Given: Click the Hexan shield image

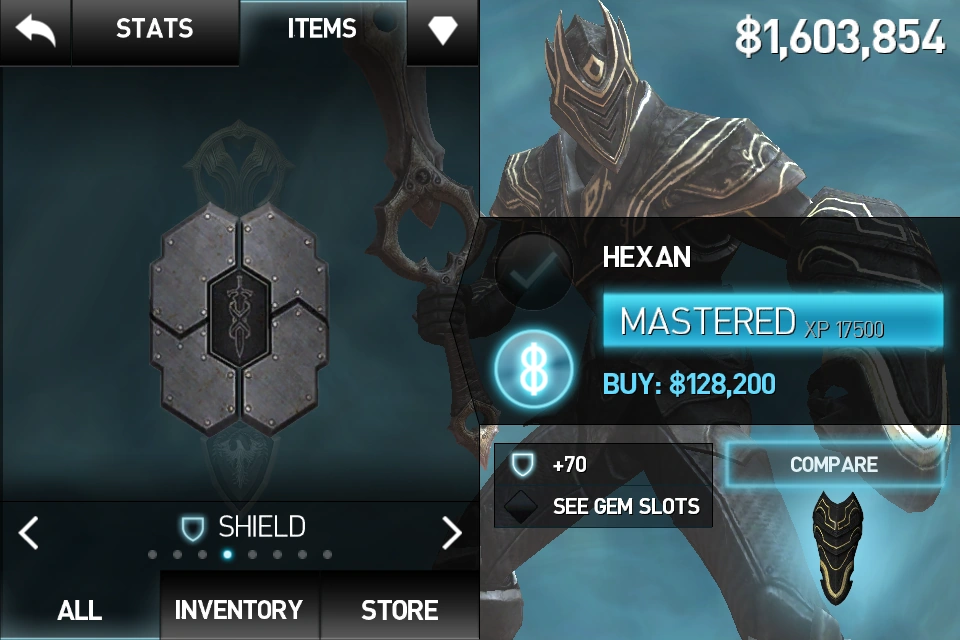Looking at the screenshot, I should 239,318.
